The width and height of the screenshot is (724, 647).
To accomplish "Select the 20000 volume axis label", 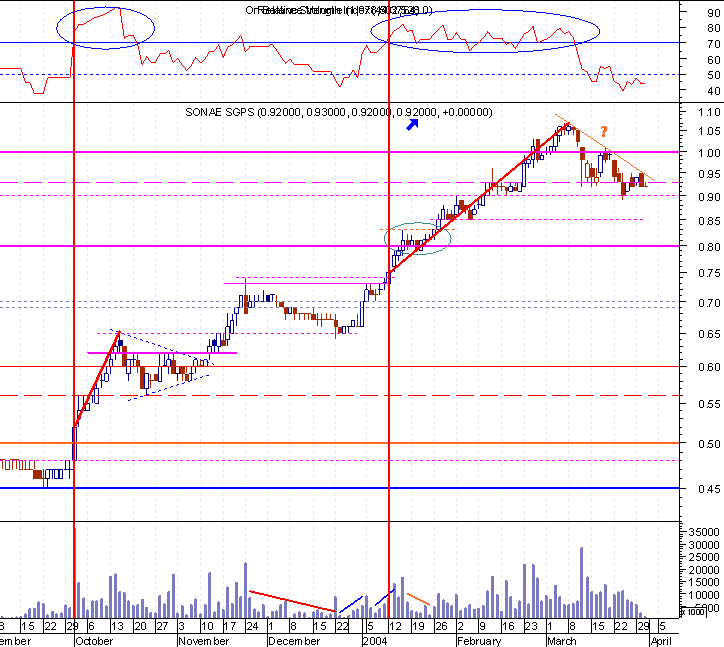I will click(x=704, y=570).
